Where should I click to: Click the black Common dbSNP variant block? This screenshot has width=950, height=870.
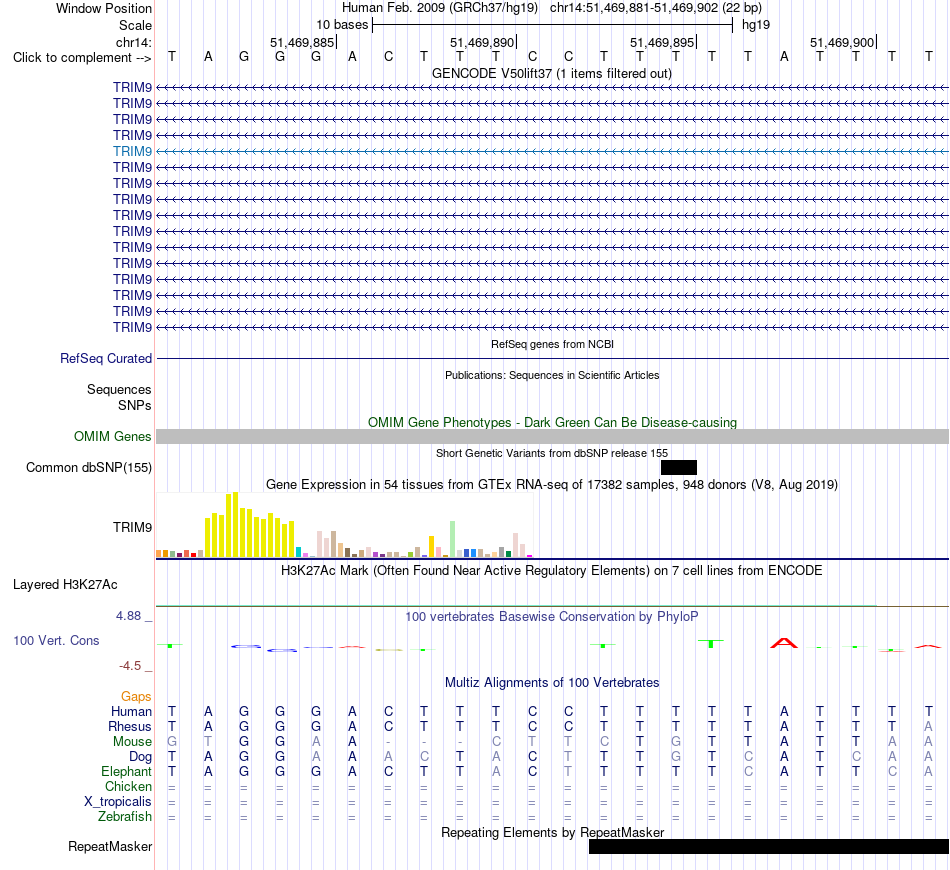click(x=679, y=467)
